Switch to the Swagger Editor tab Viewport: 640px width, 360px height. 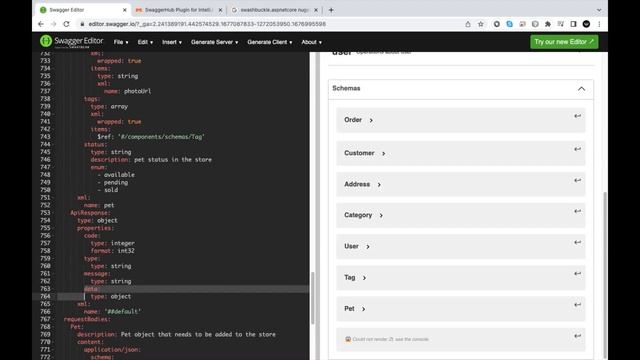point(83,10)
